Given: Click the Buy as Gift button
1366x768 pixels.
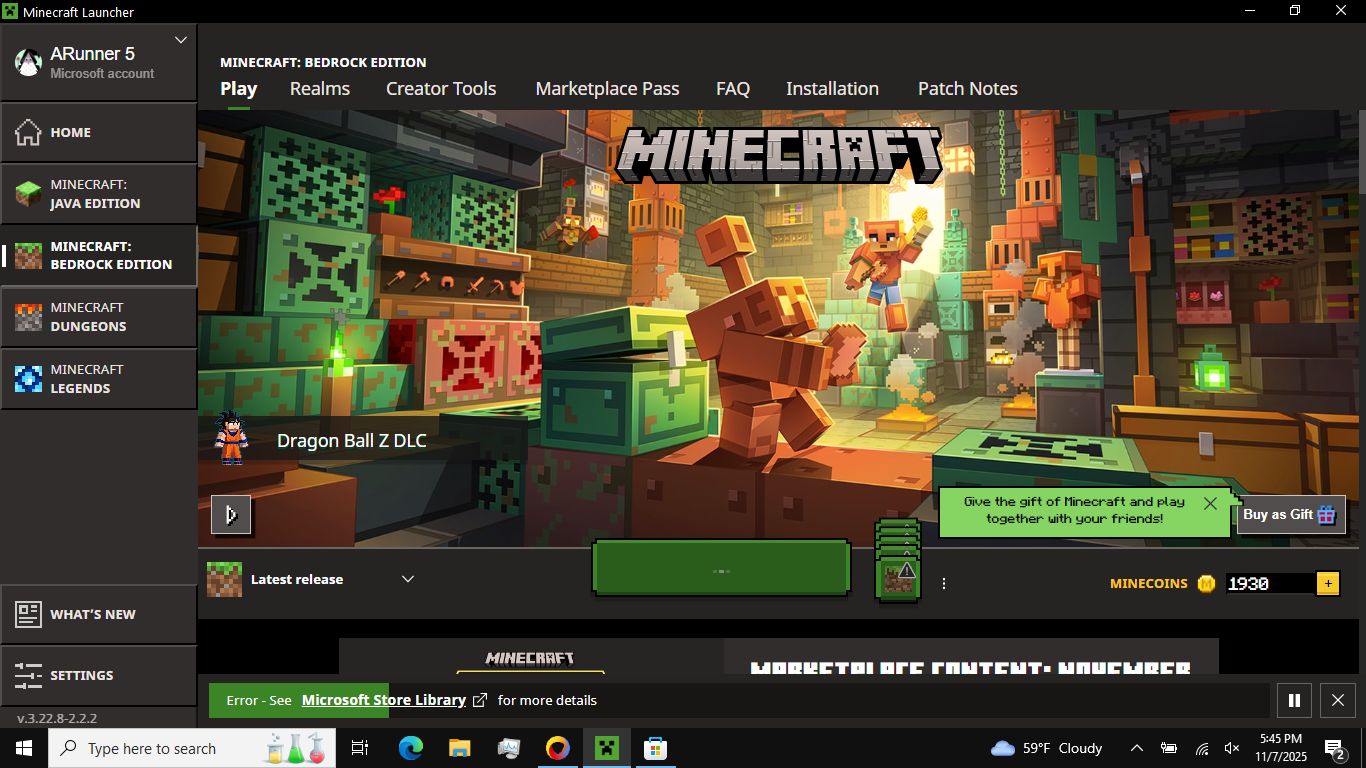Looking at the screenshot, I should (x=1290, y=515).
